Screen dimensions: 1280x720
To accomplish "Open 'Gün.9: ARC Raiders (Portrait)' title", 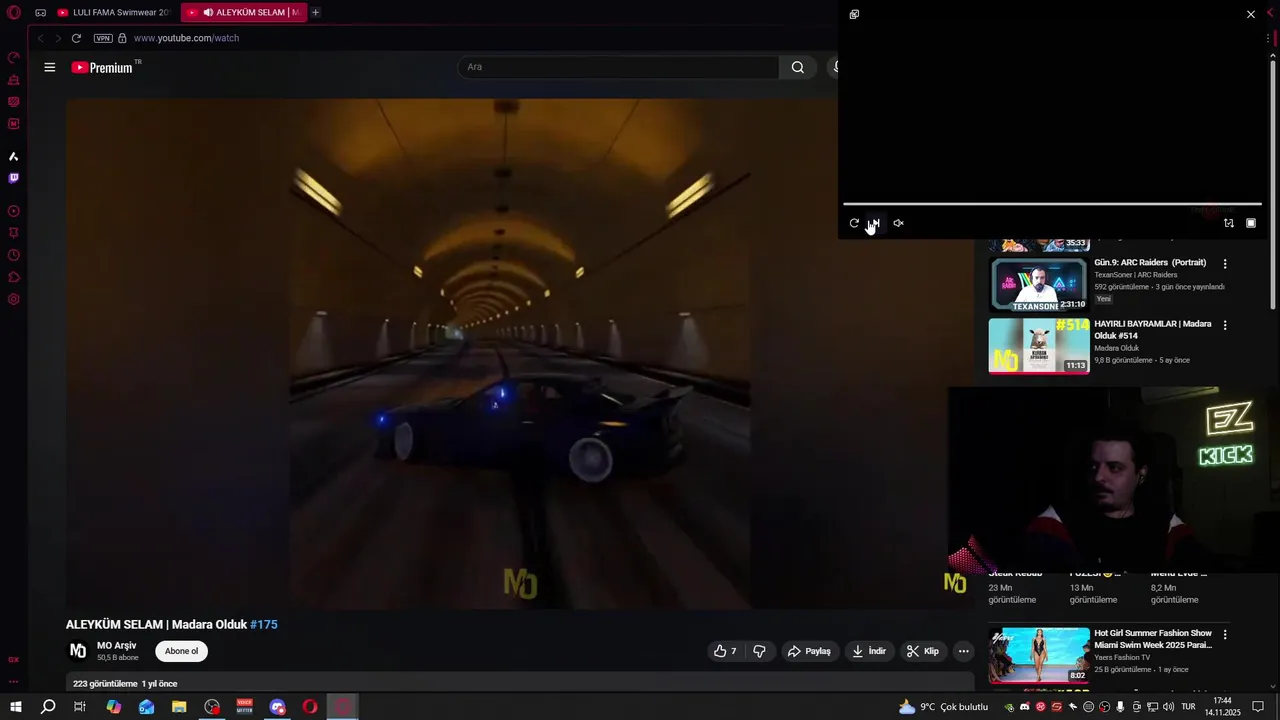I will click(1150, 263).
